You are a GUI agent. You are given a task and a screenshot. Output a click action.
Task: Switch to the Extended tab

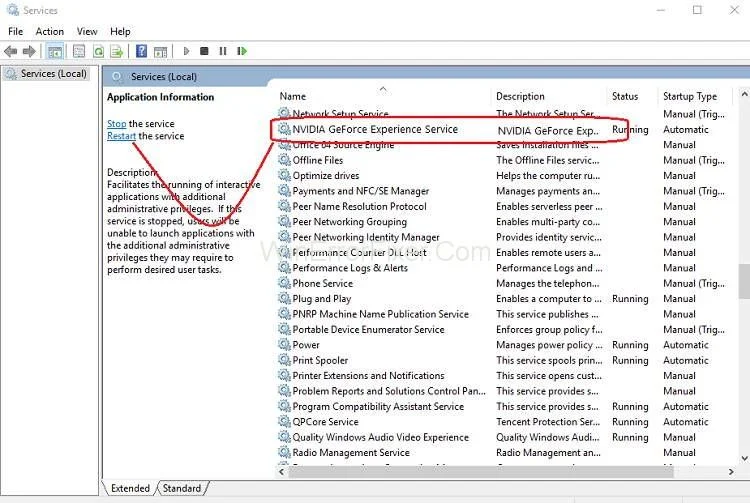click(x=130, y=488)
